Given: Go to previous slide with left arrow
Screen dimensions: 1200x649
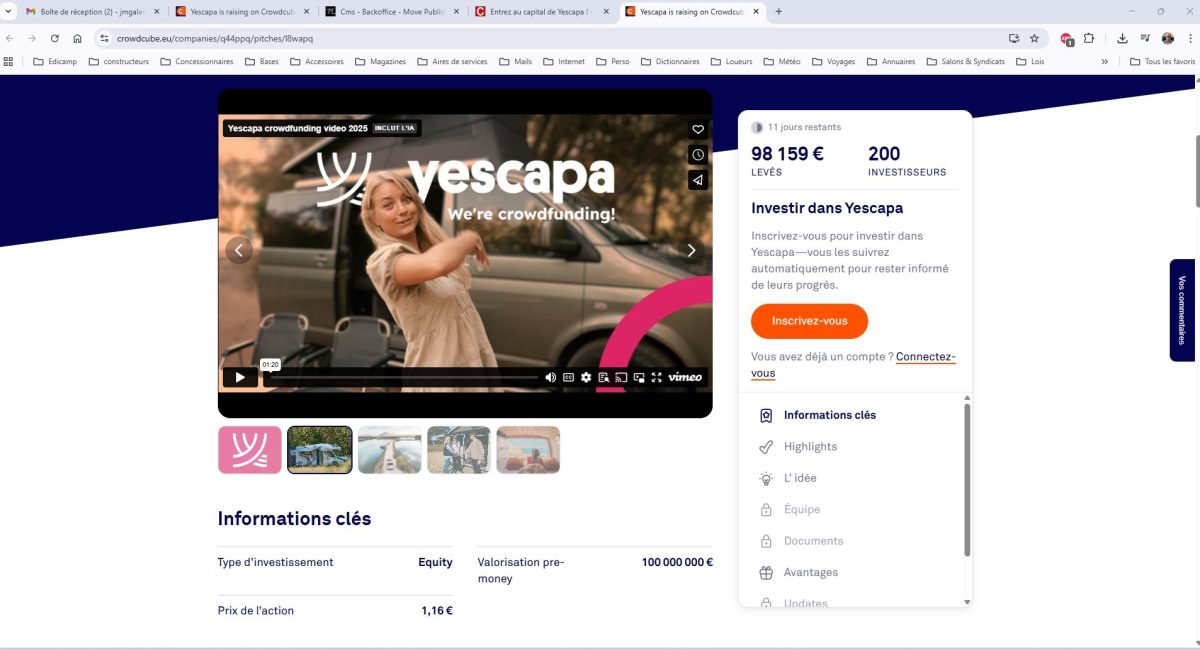Looking at the screenshot, I should pyautogui.click(x=238, y=250).
